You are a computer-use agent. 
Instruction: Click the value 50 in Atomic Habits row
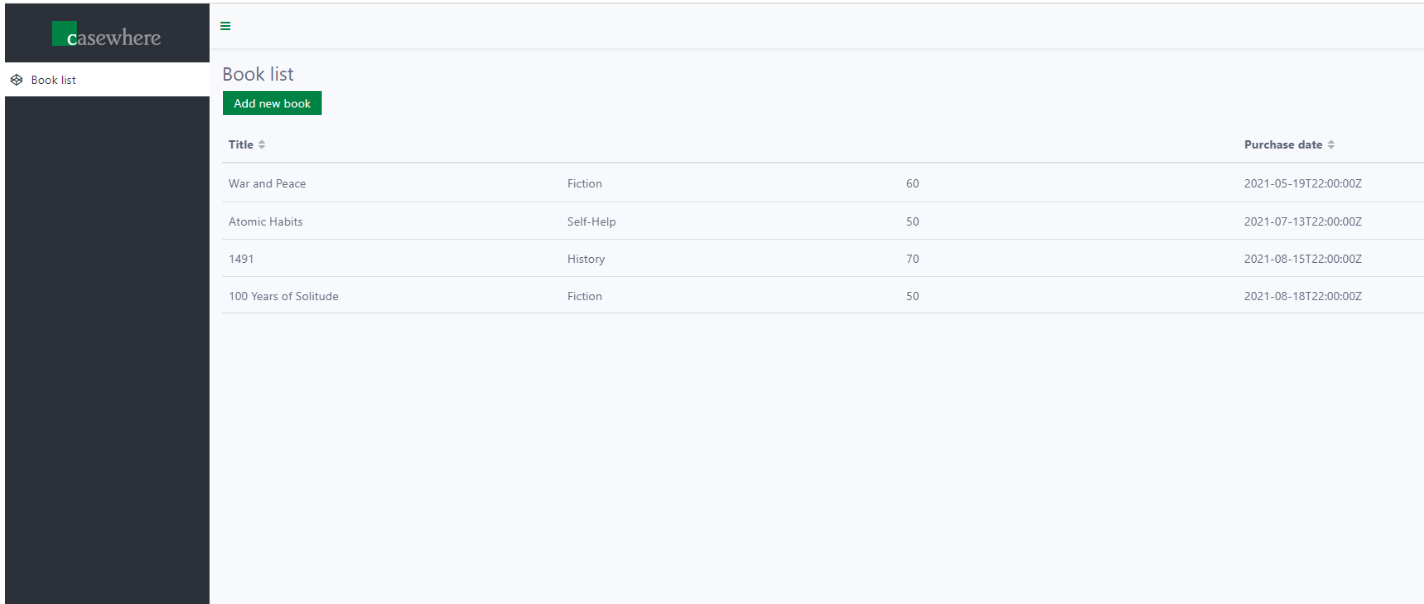[912, 222]
